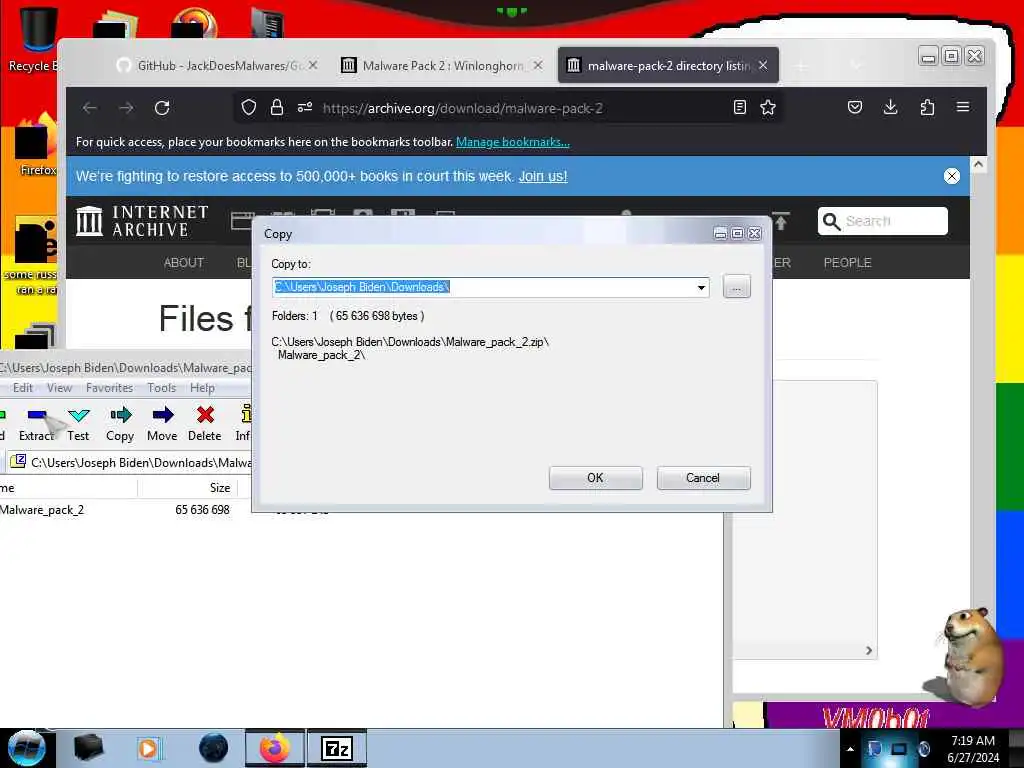Viewport: 1024px width, 768px height.
Task: Open the media player taskbar icon
Action: tap(148, 748)
